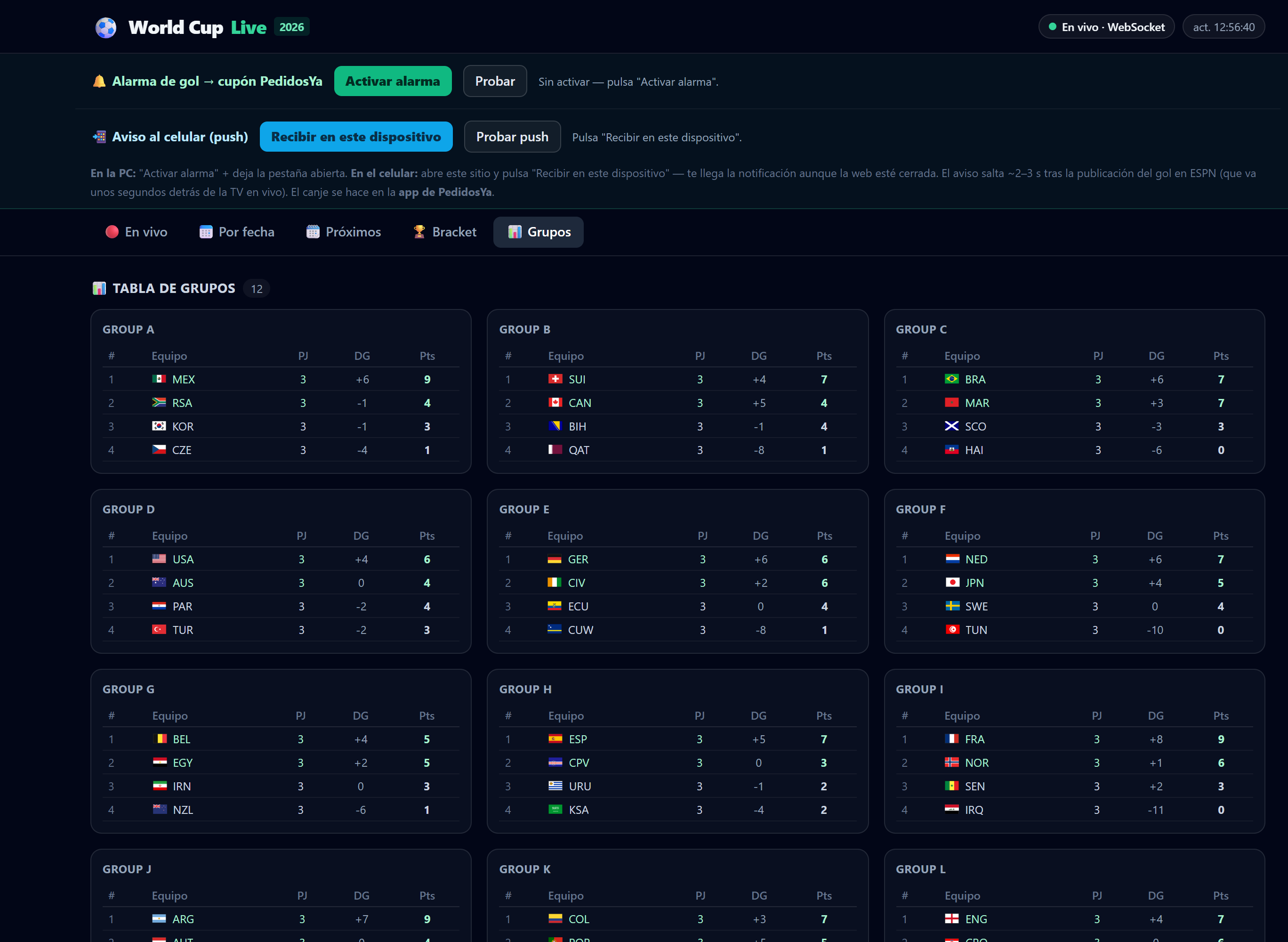Viewport: 1288px width, 942px height.
Task: Click the GROUP B heading
Action: coord(525,330)
